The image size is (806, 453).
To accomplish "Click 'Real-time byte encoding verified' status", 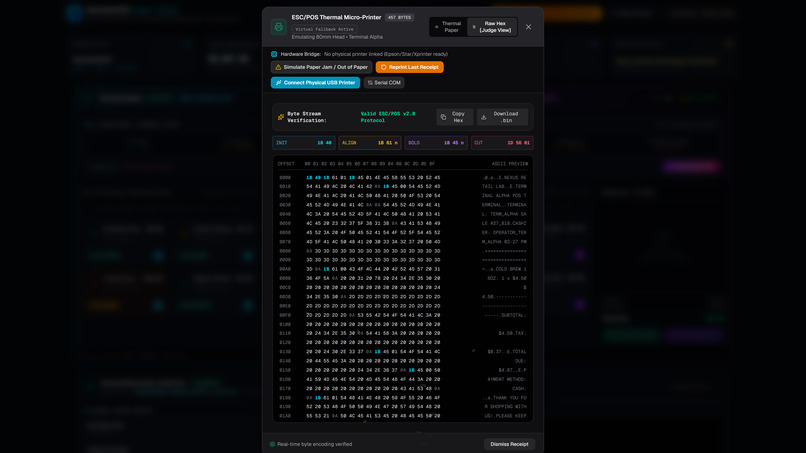I will point(315,444).
